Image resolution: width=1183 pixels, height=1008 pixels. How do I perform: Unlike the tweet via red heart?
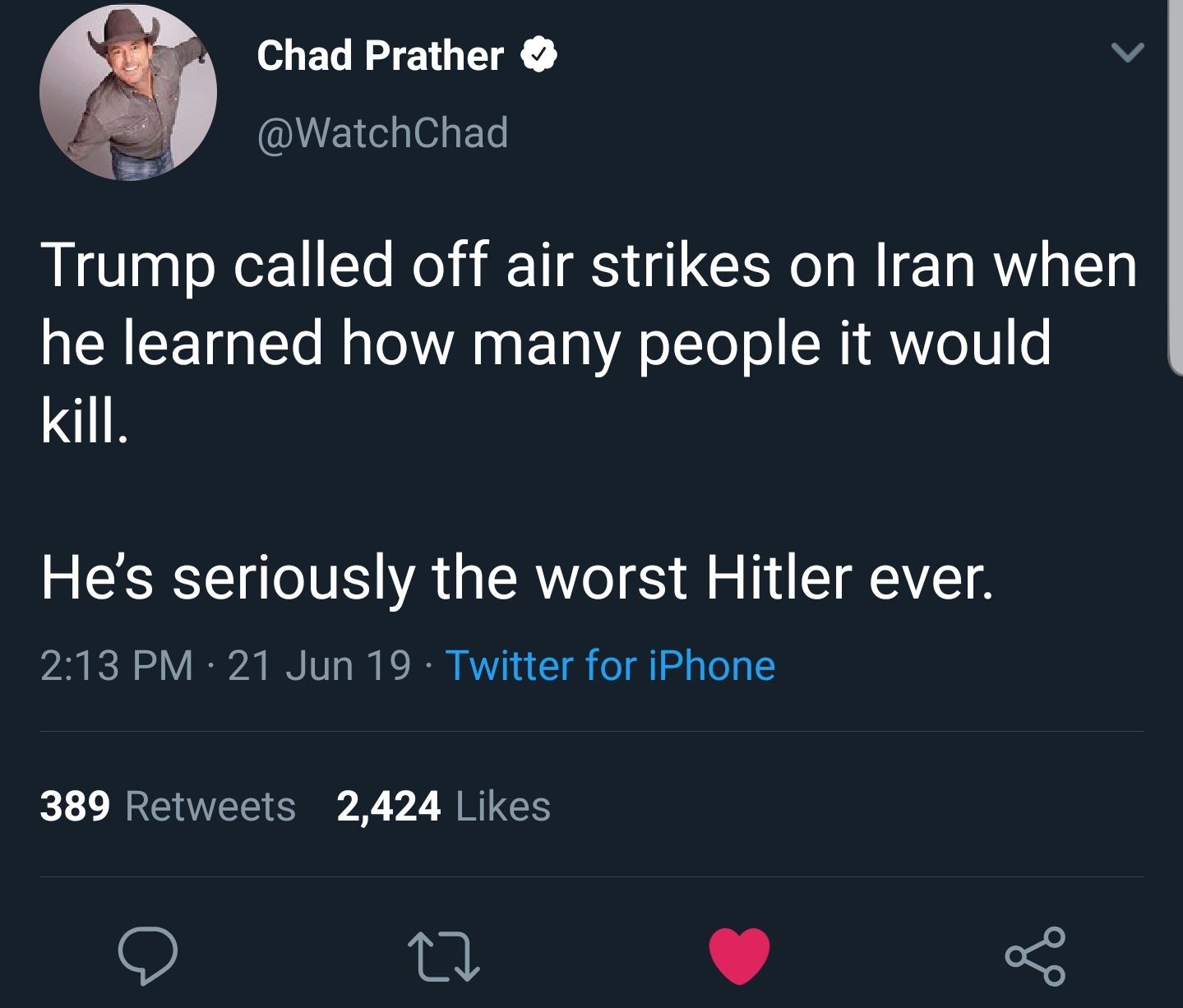tap(740, 955)
